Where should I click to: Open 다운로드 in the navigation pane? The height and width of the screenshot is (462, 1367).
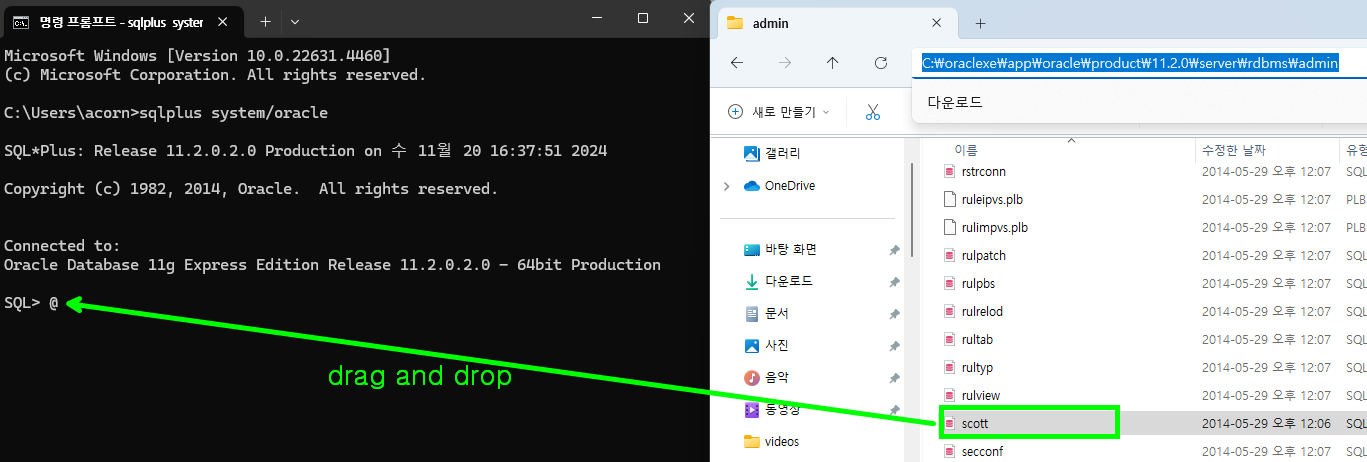[778, 281]
